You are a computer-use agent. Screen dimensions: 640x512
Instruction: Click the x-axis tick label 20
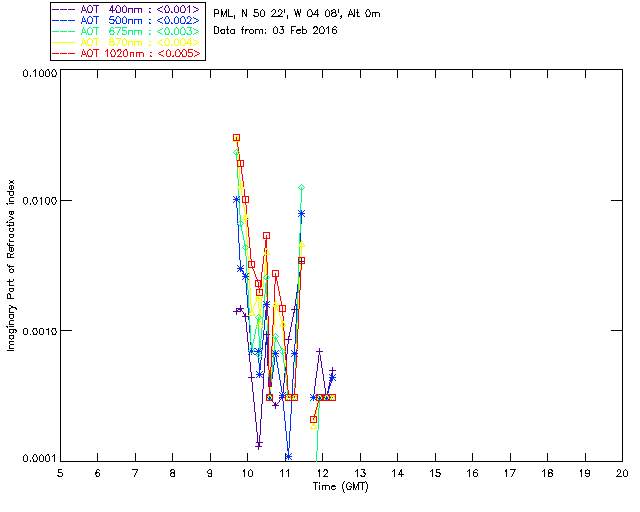pos(622,473)
